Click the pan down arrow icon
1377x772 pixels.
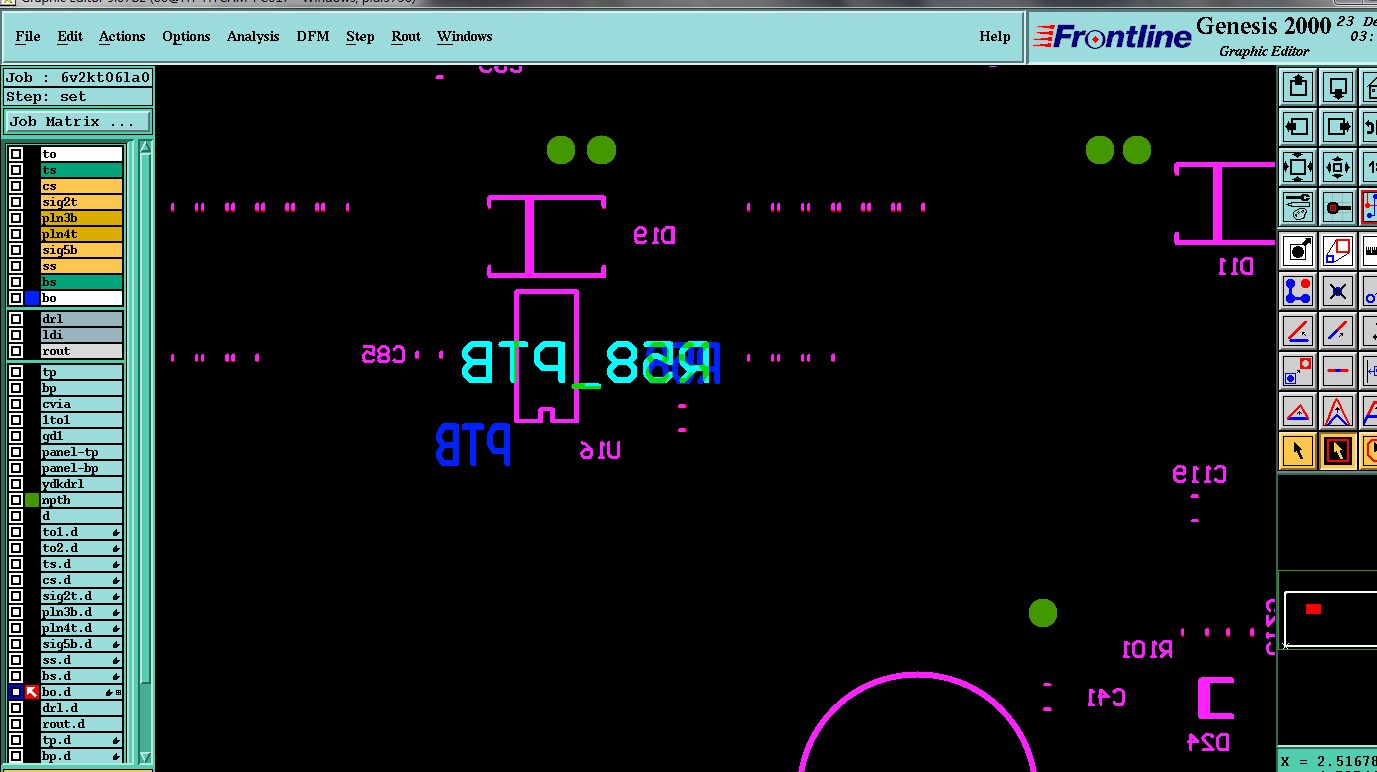pyautogui.click(x=1338, y=86)
